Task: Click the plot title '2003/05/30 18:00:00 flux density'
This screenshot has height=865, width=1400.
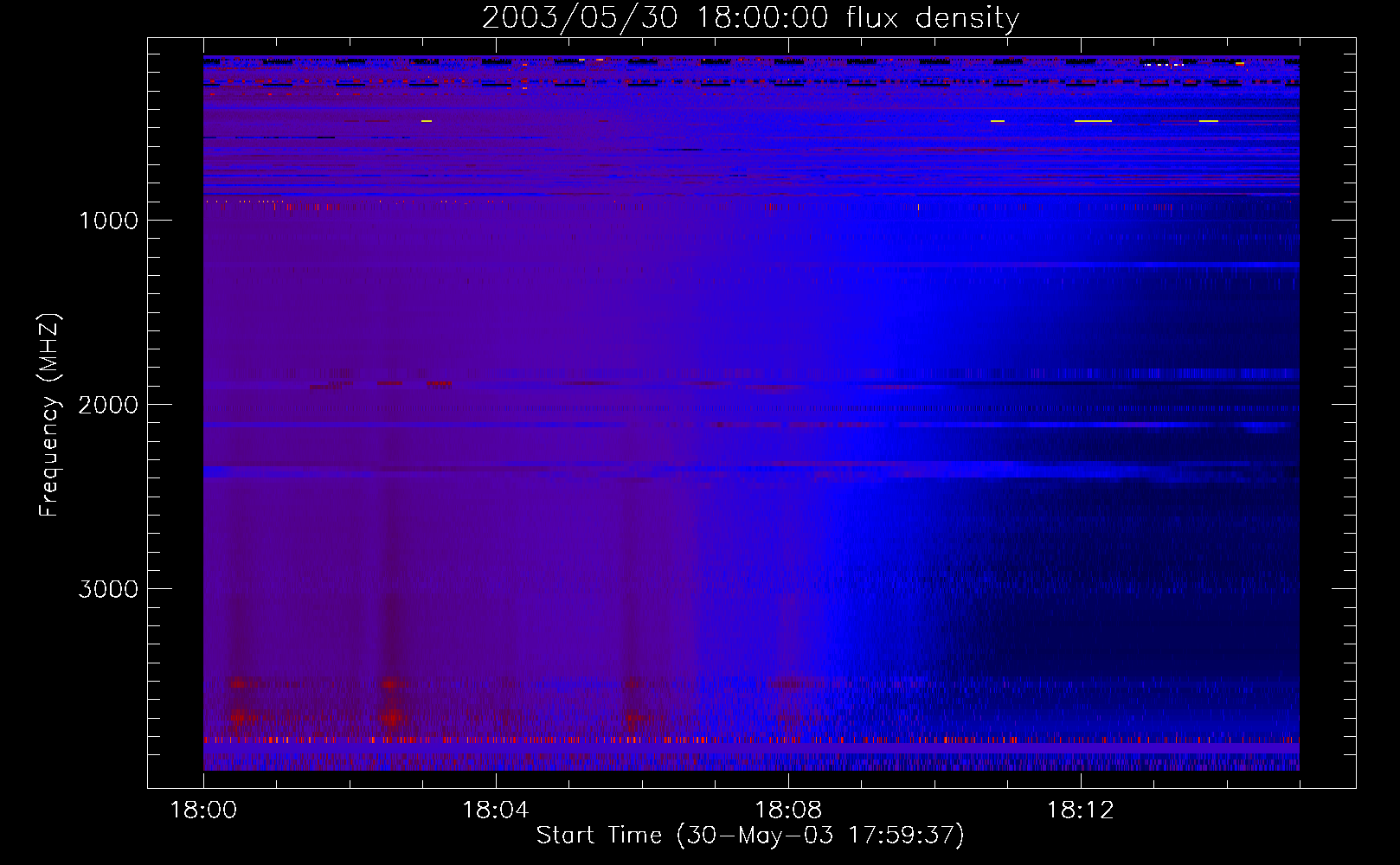Action: [750, 18]
